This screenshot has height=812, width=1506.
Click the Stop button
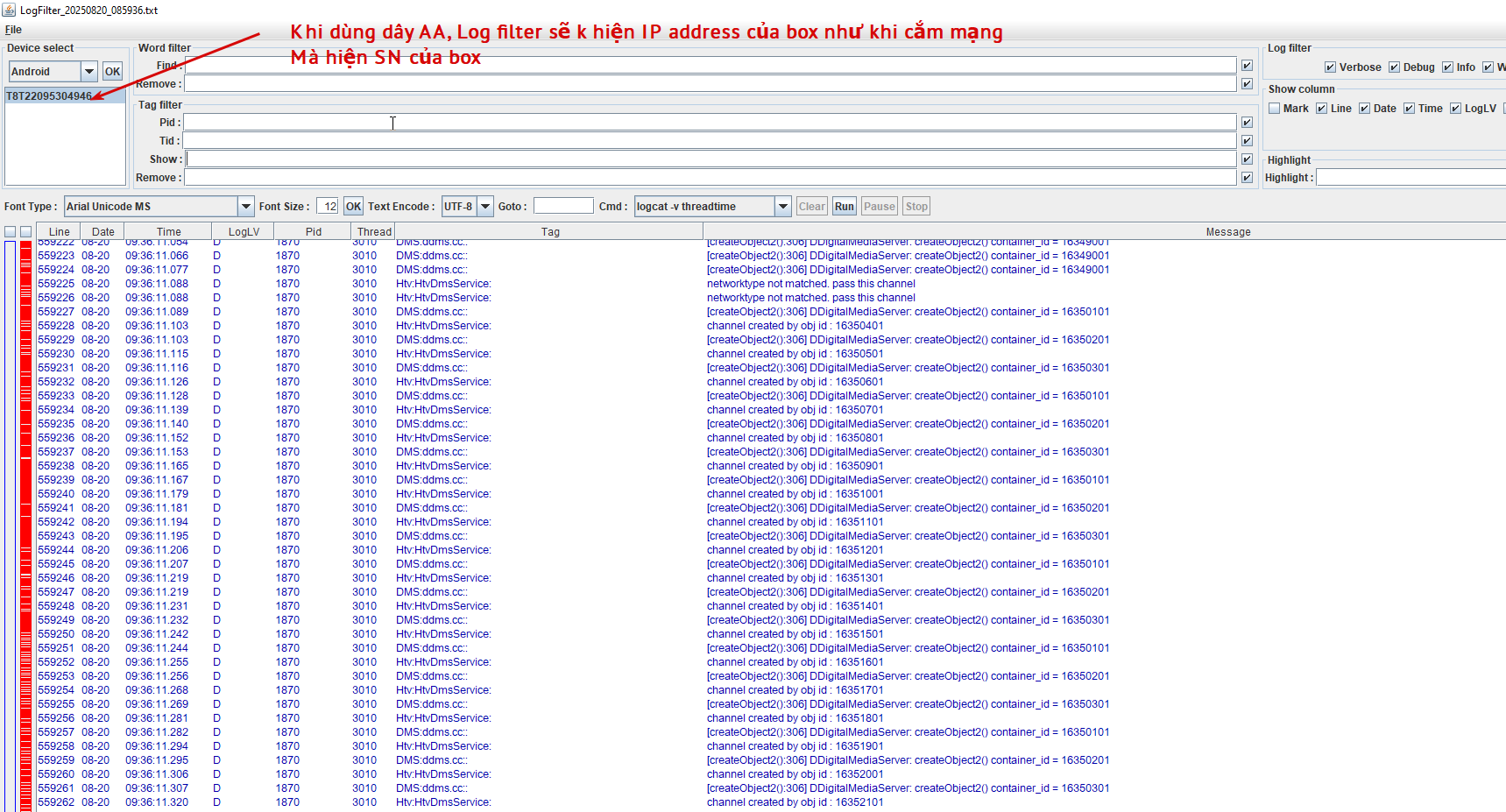pos(916,207)
